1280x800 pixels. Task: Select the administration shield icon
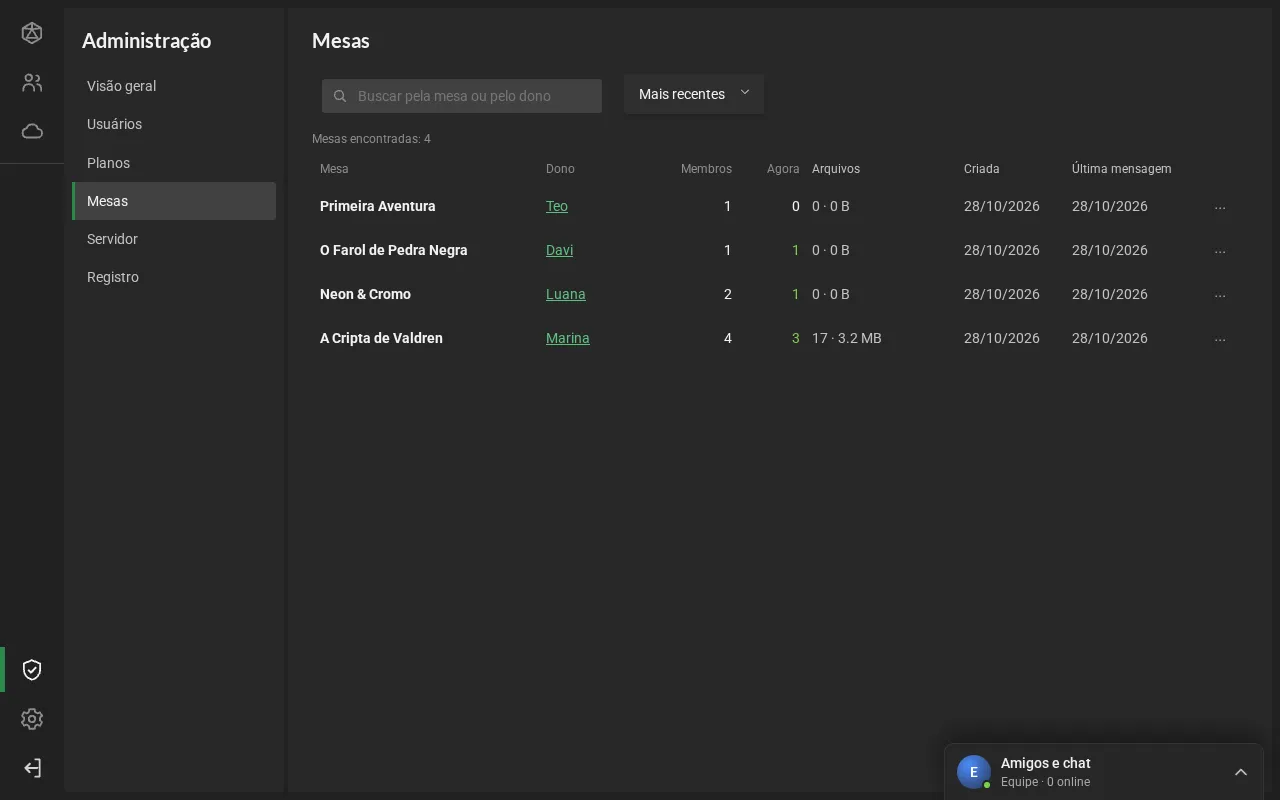pyautogui.click(x=32, y=670)
